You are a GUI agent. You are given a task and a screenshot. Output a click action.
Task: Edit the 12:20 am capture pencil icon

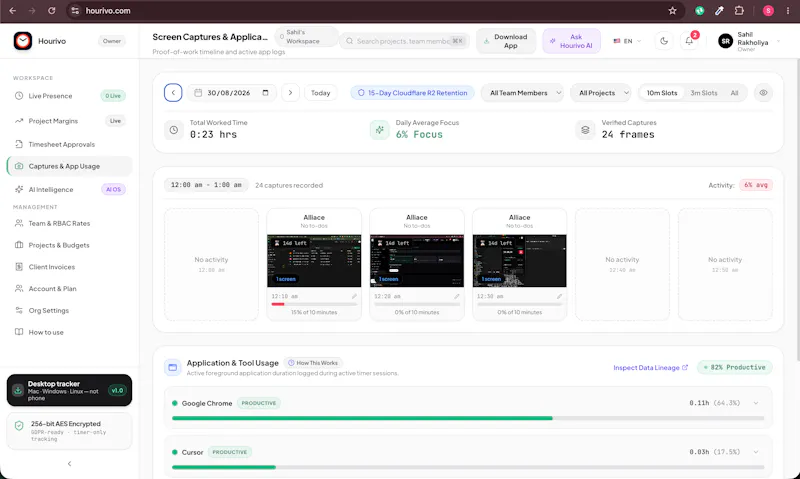457,296
